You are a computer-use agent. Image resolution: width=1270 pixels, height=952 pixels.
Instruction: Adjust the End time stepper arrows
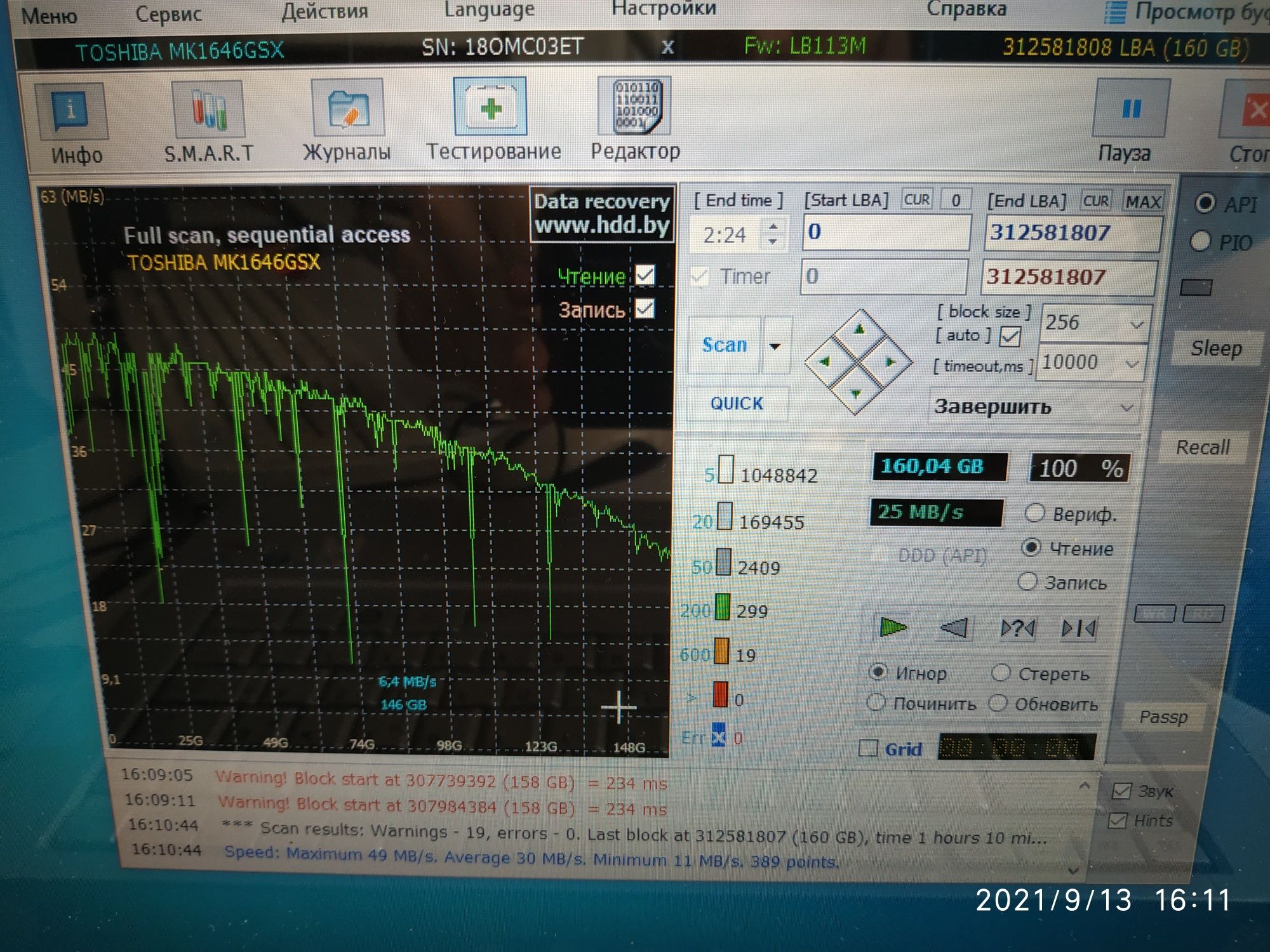tap(773, 234)
